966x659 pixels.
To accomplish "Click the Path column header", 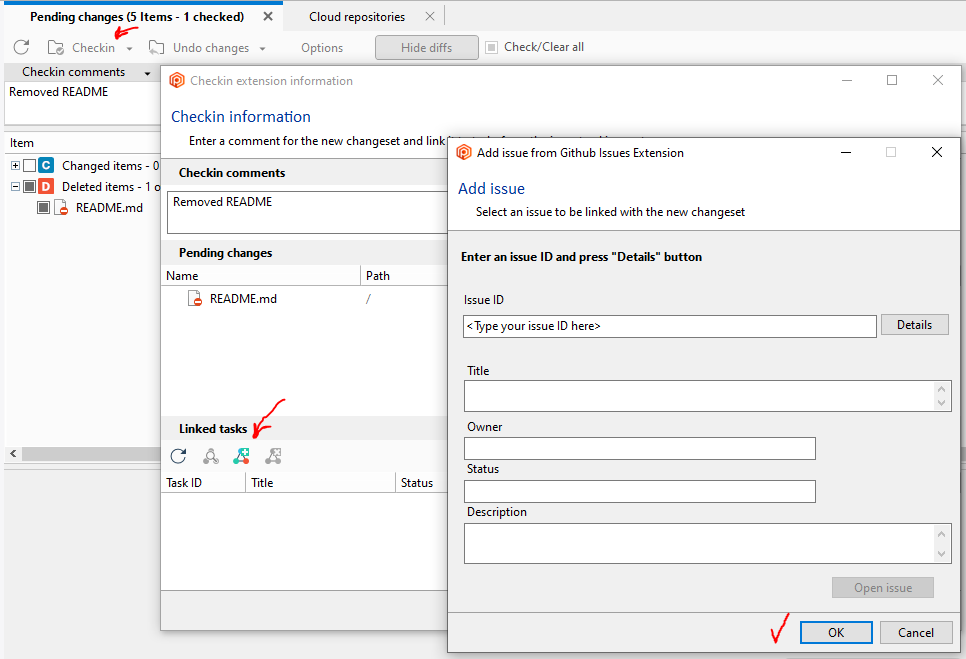I will tap(404, 276).
